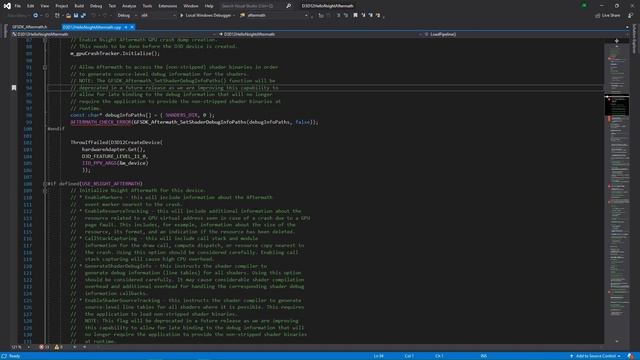
Task: Click the warning count indicator
Action: pyautogui.click(x=59, y=347)
